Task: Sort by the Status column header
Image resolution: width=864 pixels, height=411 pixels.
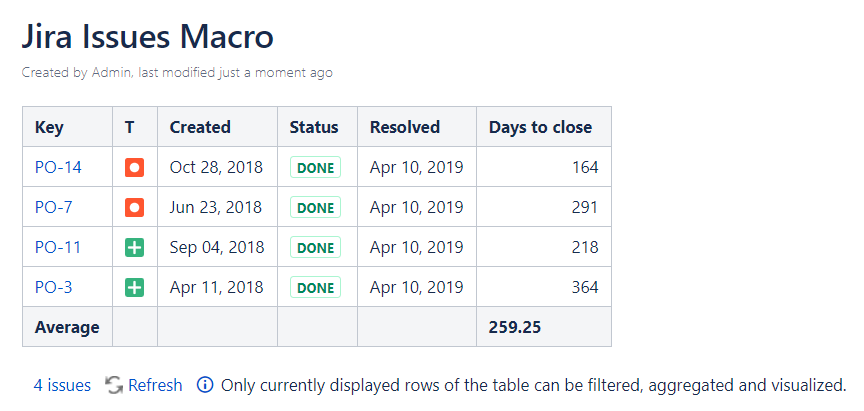Action: coord(314,127)
